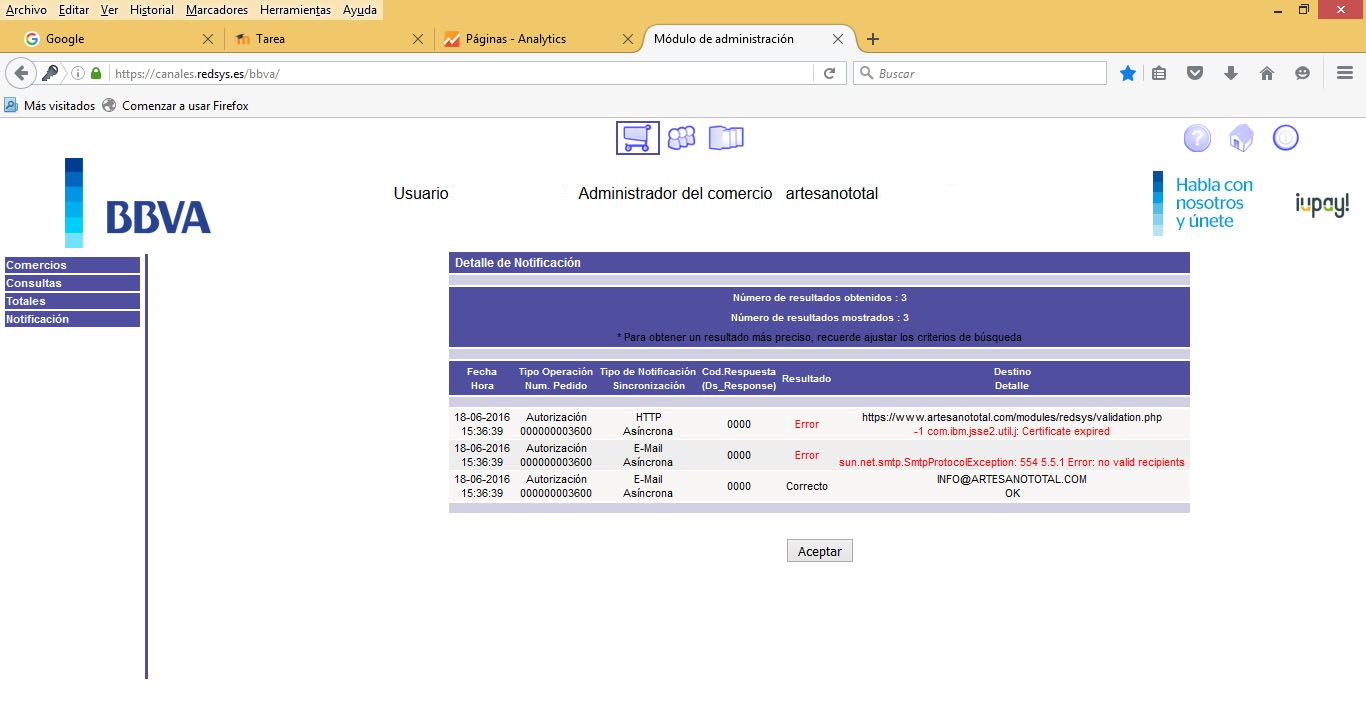The image size is (1366, 728).
Task: Click the smiley face toolbar icon
Action: pos(1302,73)
